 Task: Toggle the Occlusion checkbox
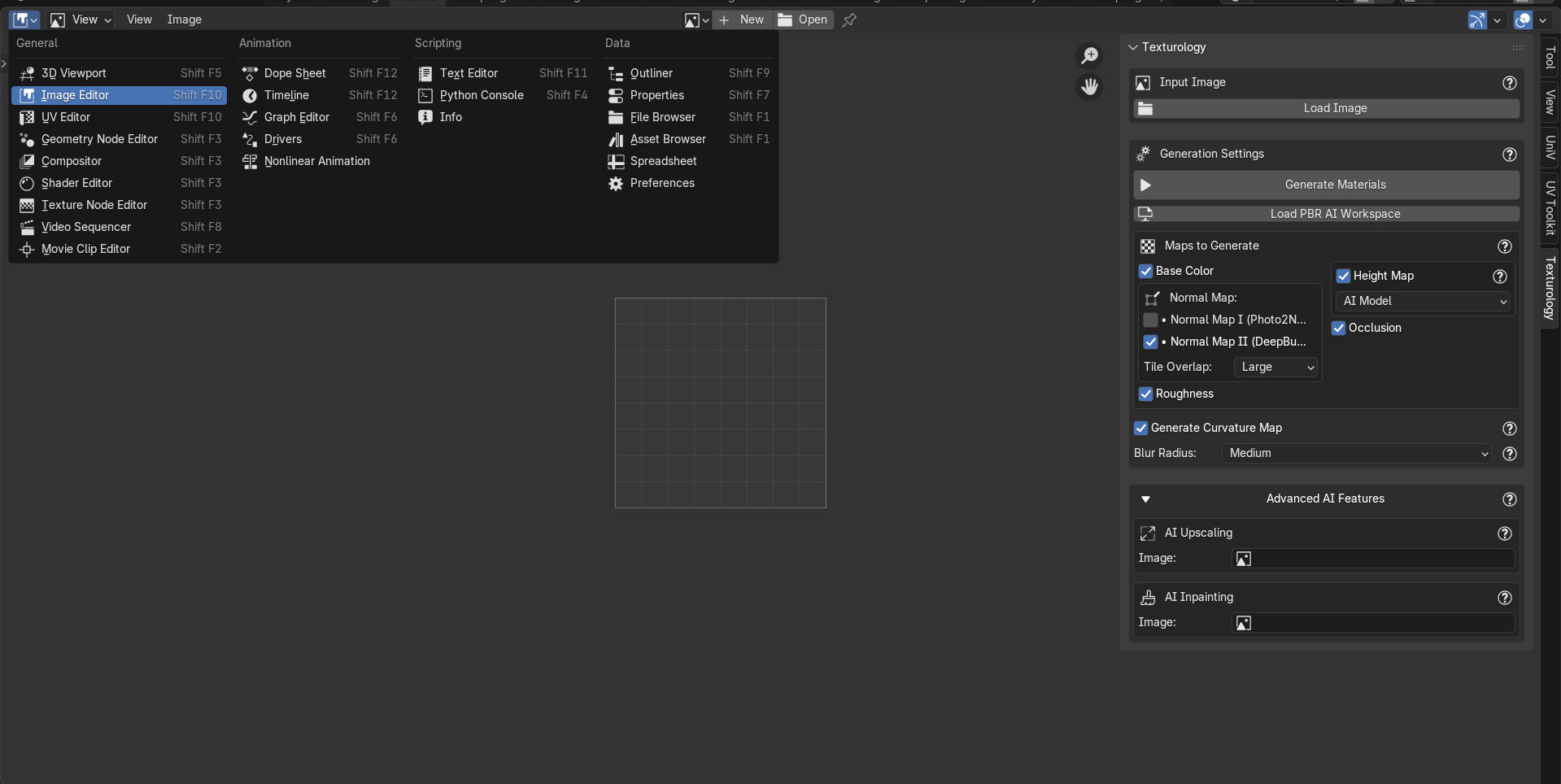[x=1339, y=328]
